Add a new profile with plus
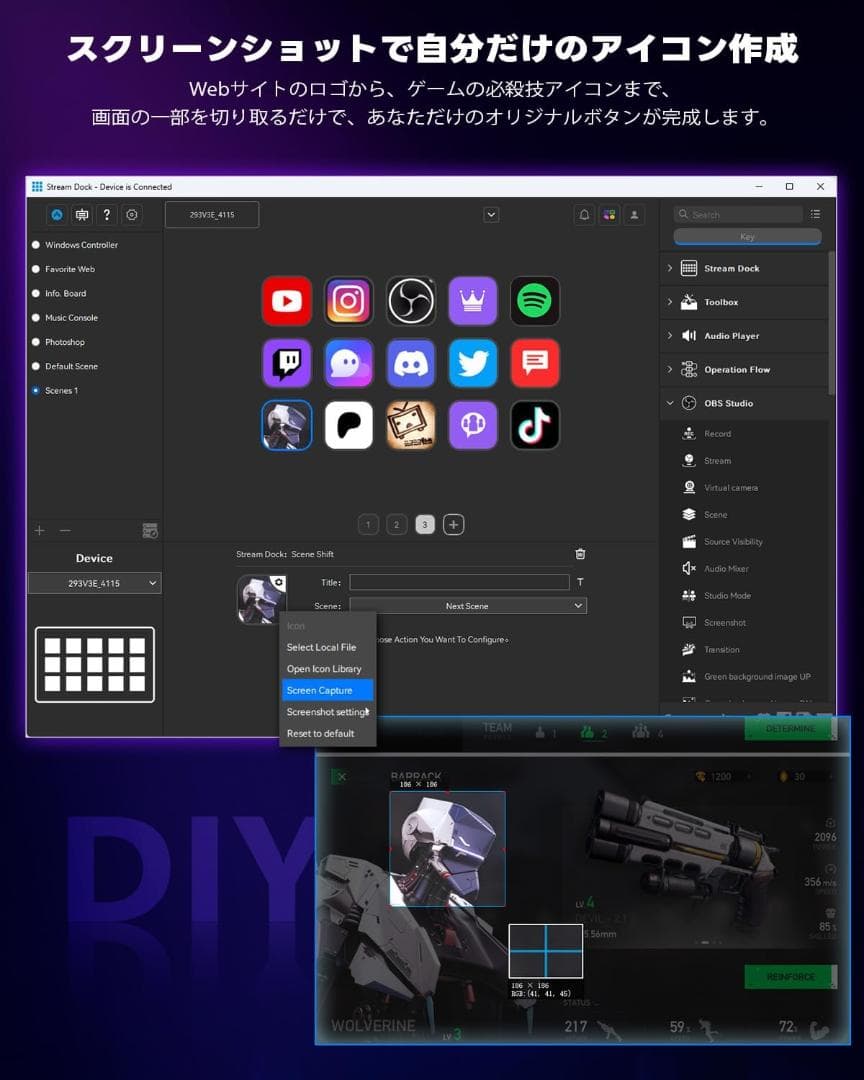 (39, 530)
